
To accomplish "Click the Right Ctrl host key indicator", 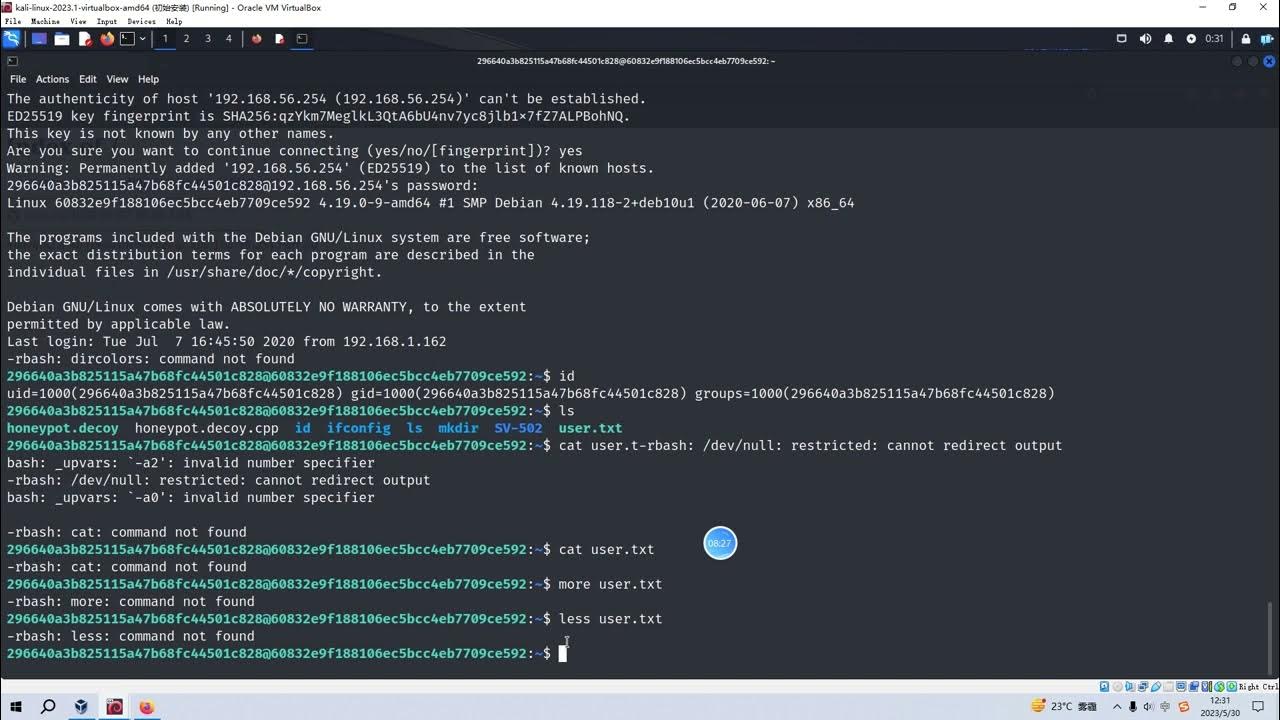I will point(1258,687).
